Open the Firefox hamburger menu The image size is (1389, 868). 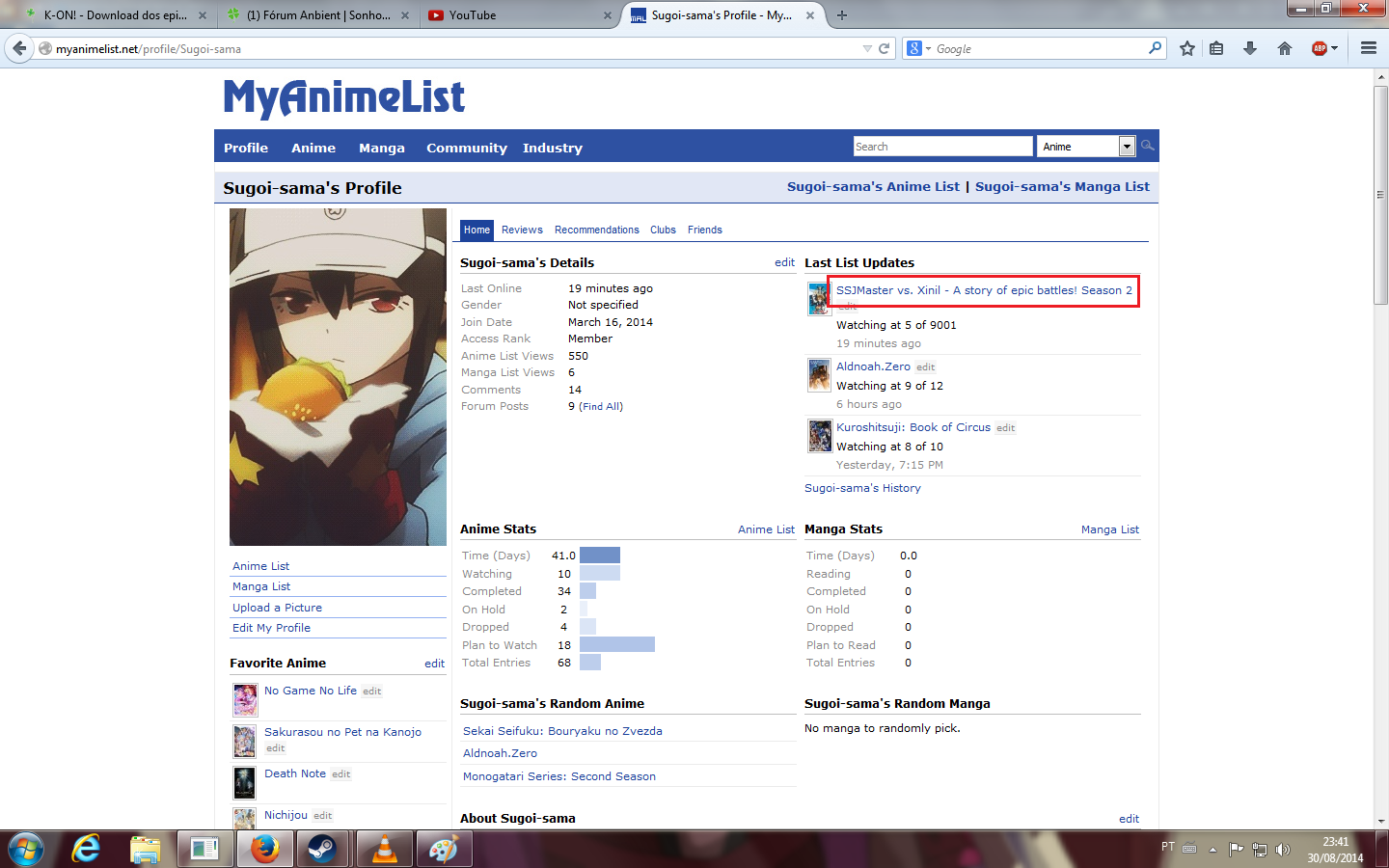click(1368, 48)
